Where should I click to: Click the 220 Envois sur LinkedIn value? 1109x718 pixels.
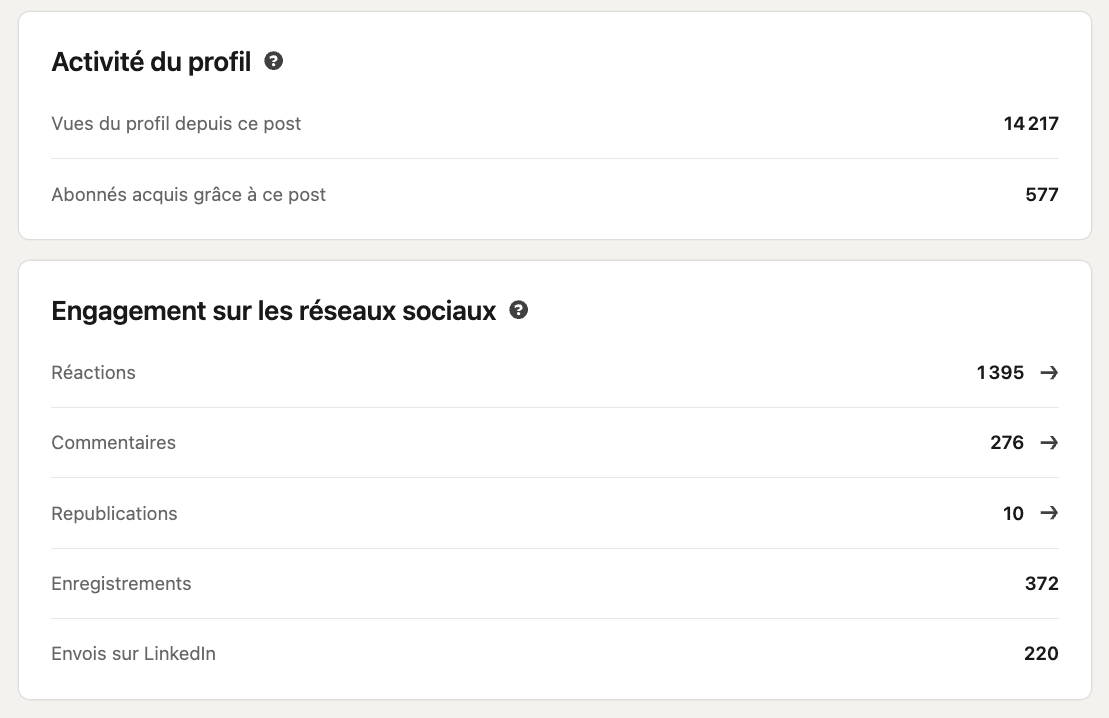1041,654
